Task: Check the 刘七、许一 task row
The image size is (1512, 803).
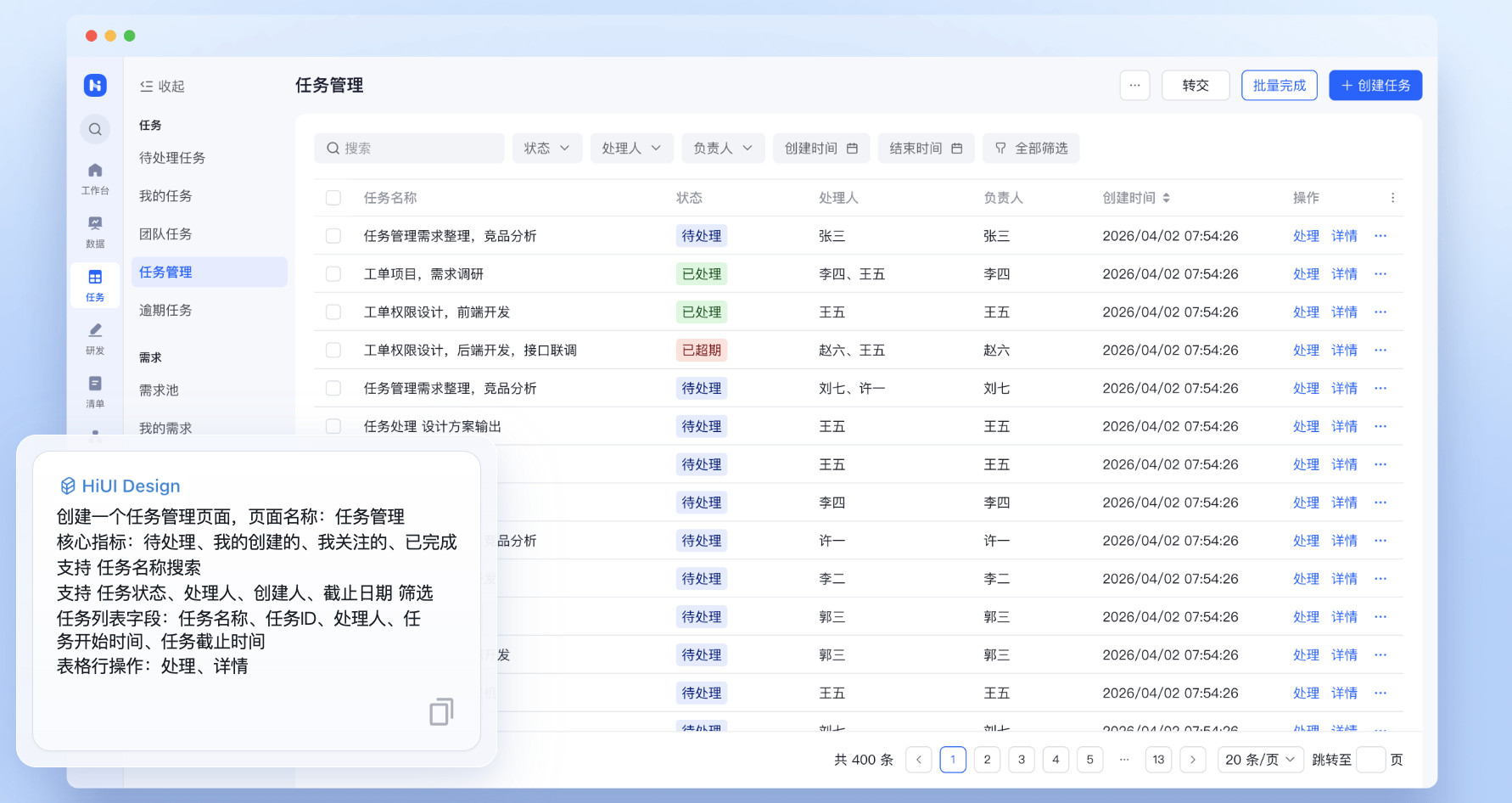Action: pyautogui.click(x=333, y=389)
